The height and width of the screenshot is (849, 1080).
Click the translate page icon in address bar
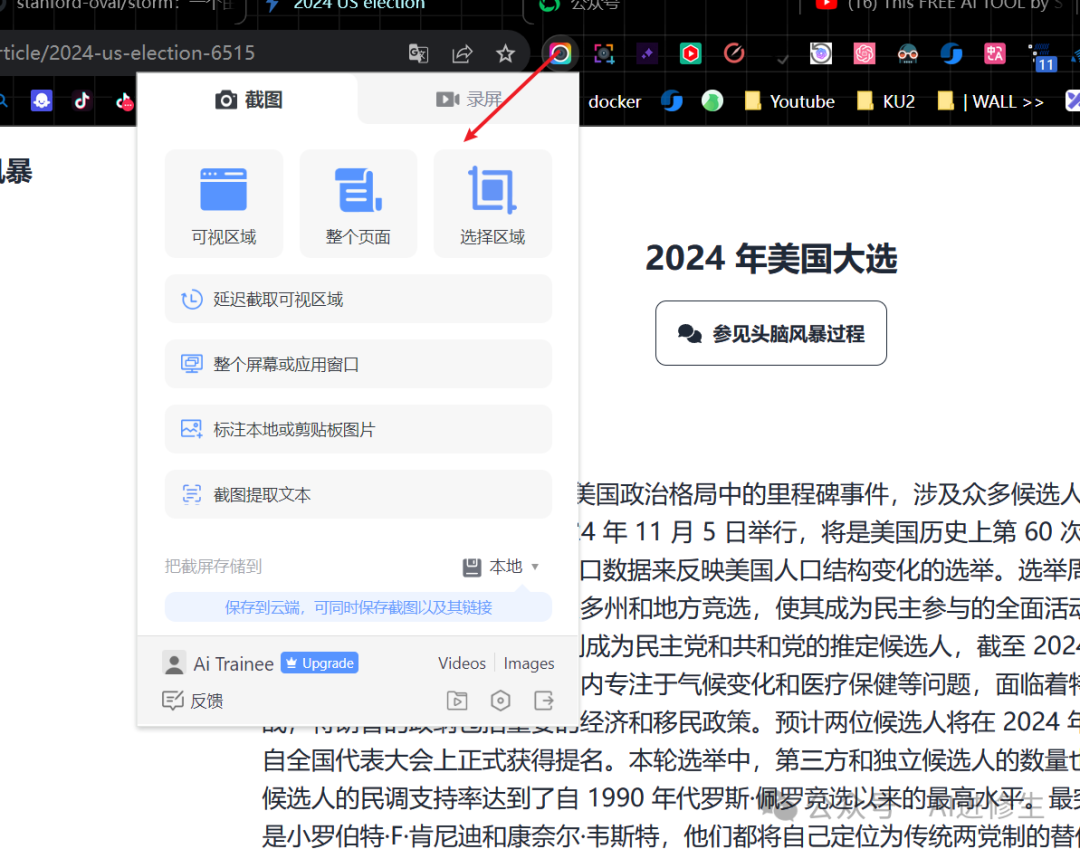coord(418,53)
